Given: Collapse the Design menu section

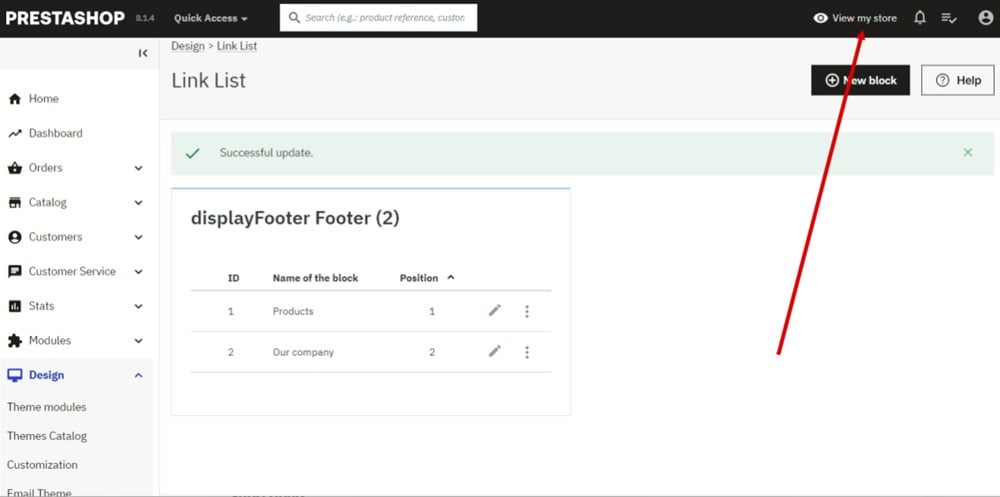Looking at the screenshot, I should [138, 376].
